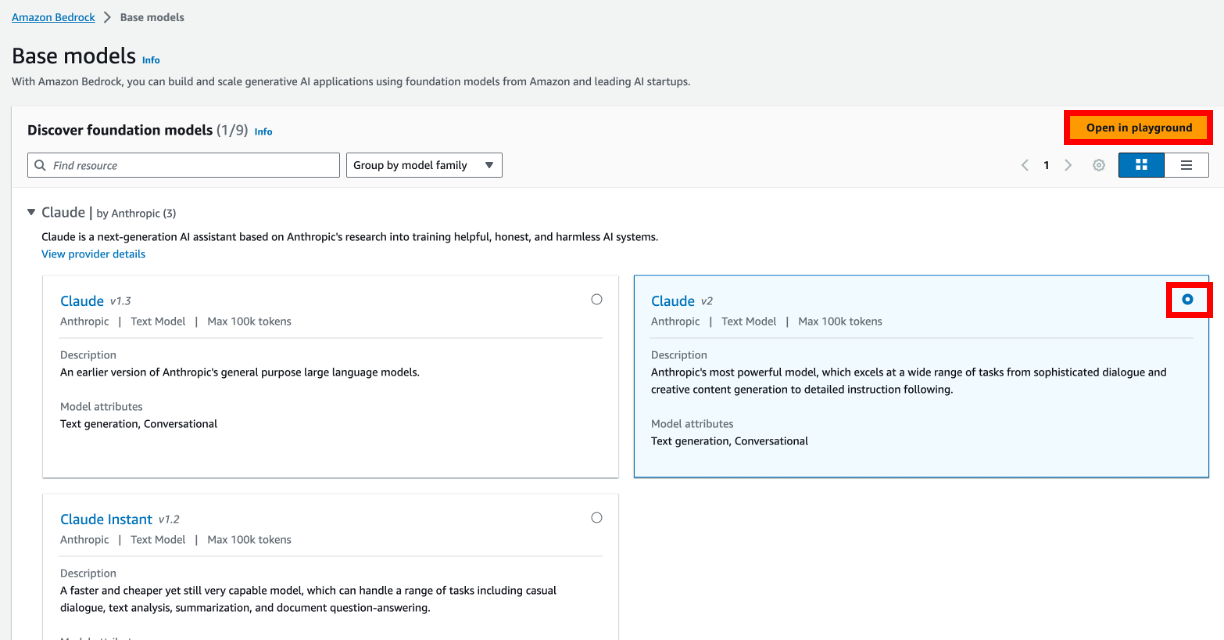Click 'A faster and cheaper' description text
The image size is (1224, 640).
308,599
